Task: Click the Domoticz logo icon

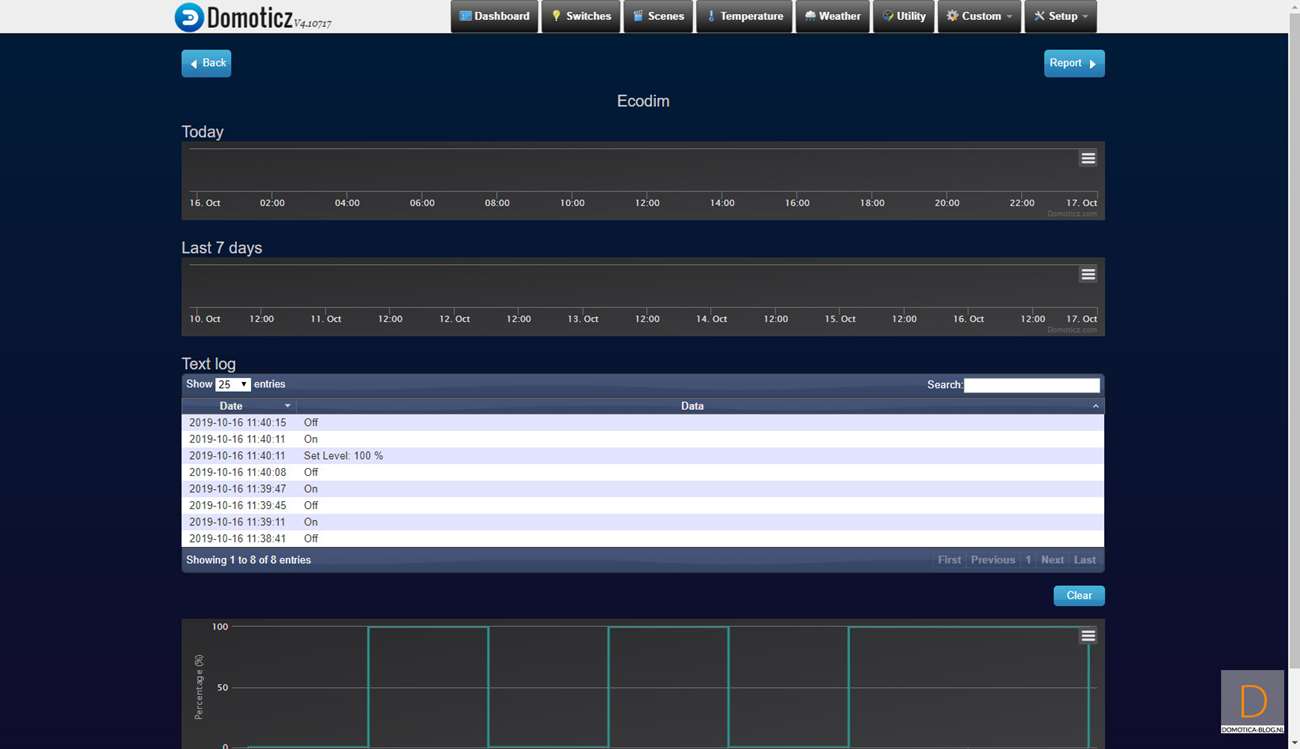Action: pyautogui.click(x=189, y=17)
